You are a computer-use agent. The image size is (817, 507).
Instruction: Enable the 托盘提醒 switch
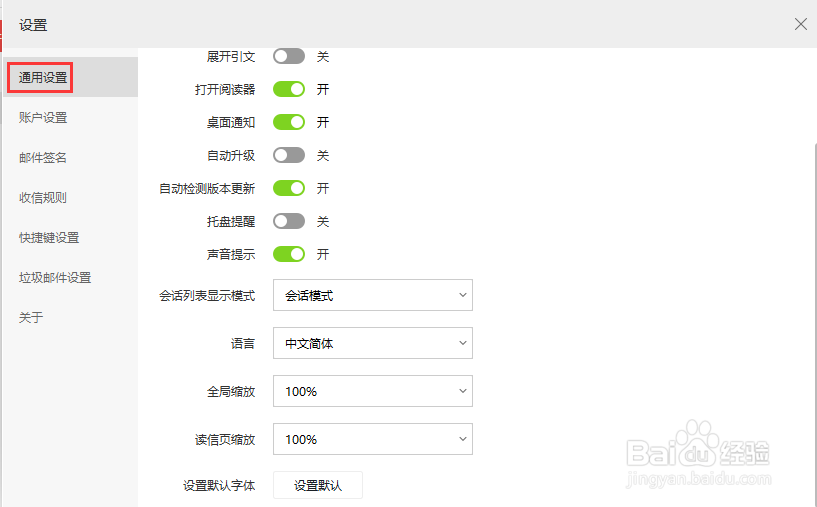[x=289, y=221]
